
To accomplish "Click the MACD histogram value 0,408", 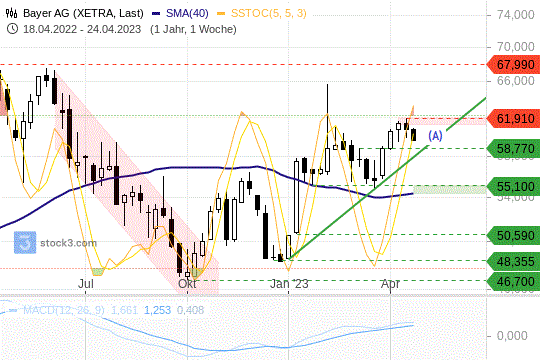I will 190,310.
